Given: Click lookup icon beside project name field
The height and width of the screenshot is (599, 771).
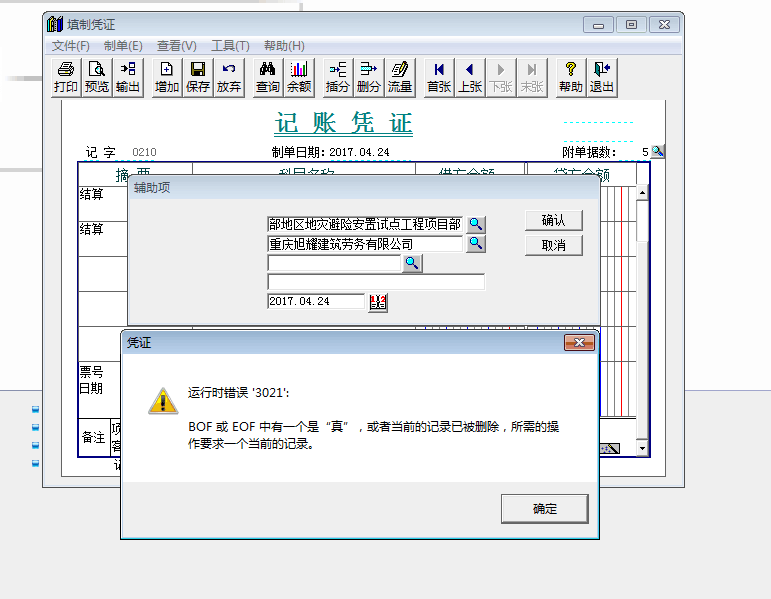Looking at the screenshot, I should (x=475, y=224).
